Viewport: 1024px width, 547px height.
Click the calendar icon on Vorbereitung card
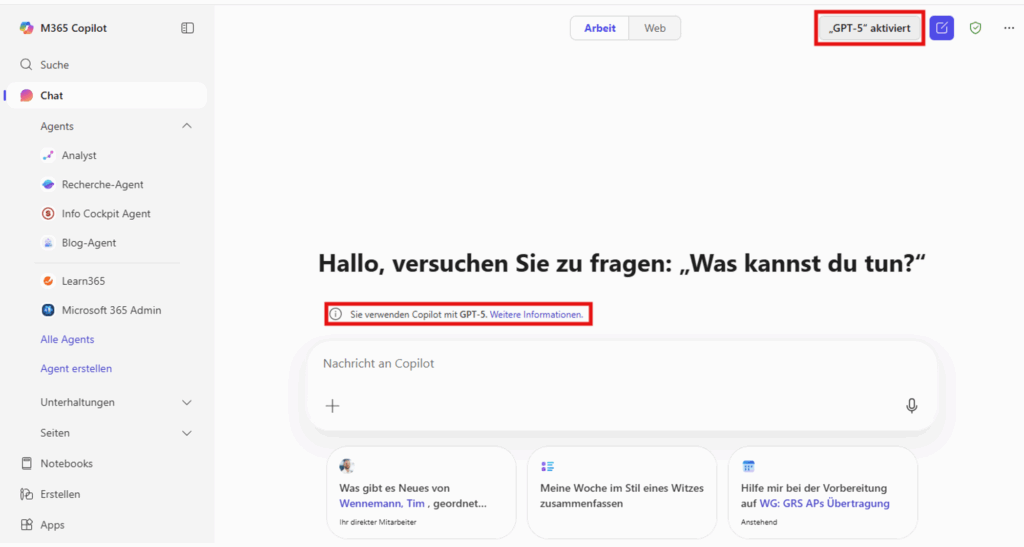pos(748,466)
